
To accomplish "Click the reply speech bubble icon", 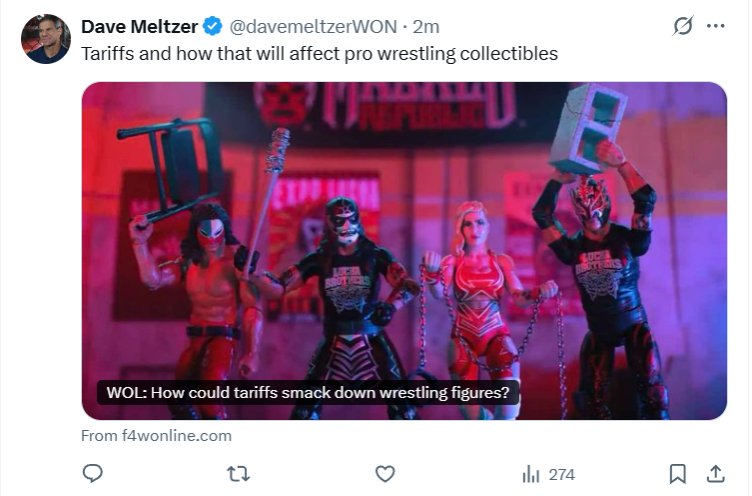I will (93, 473).
